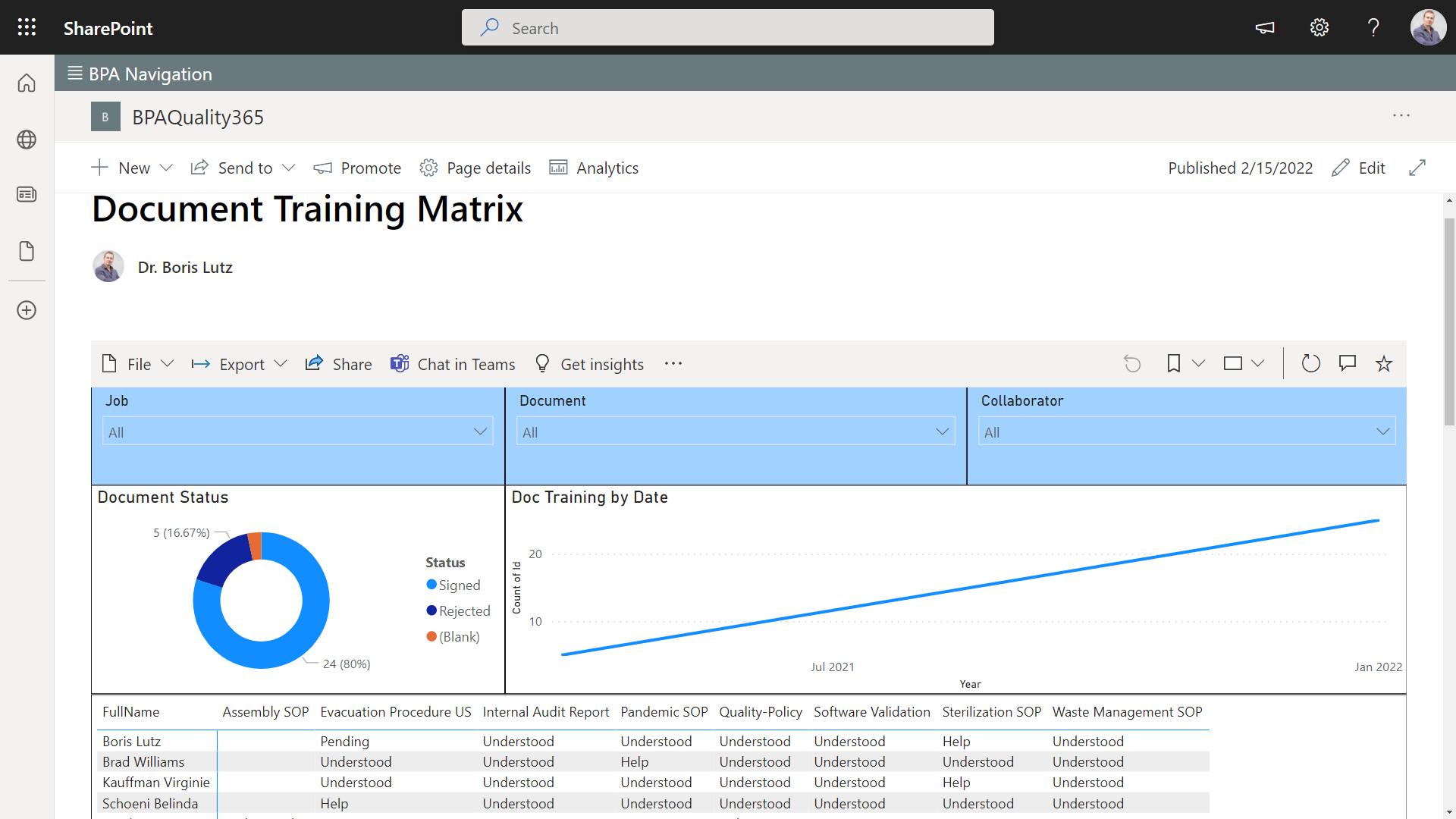This screenshot has height=819, width=1456.
Task: Click the author Dr. Boris Lutz
Action: 185,268
